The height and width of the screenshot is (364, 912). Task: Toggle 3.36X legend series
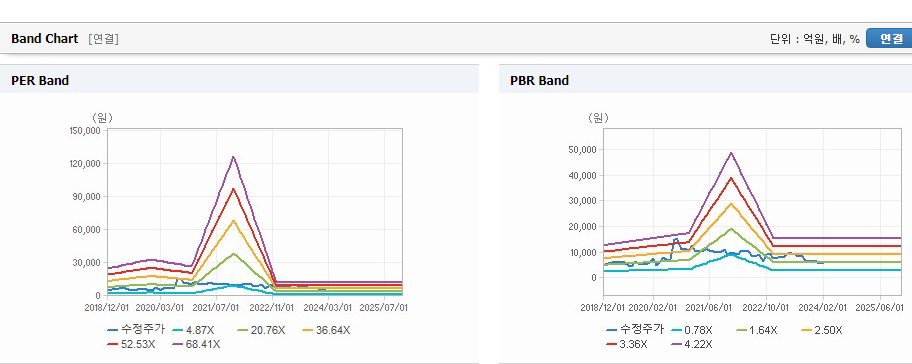point(627,344)
